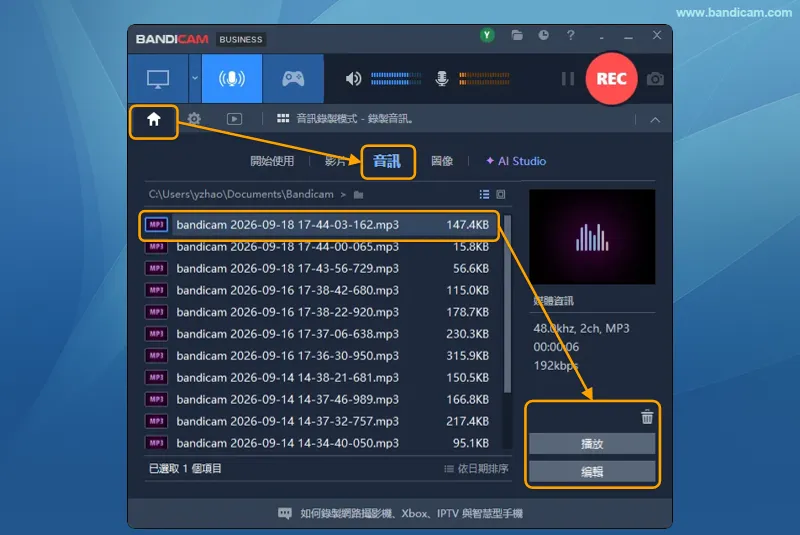Open screen mode dropdown arrow
Viewport: 800px width, 535px height.
[x=195, y=79]
